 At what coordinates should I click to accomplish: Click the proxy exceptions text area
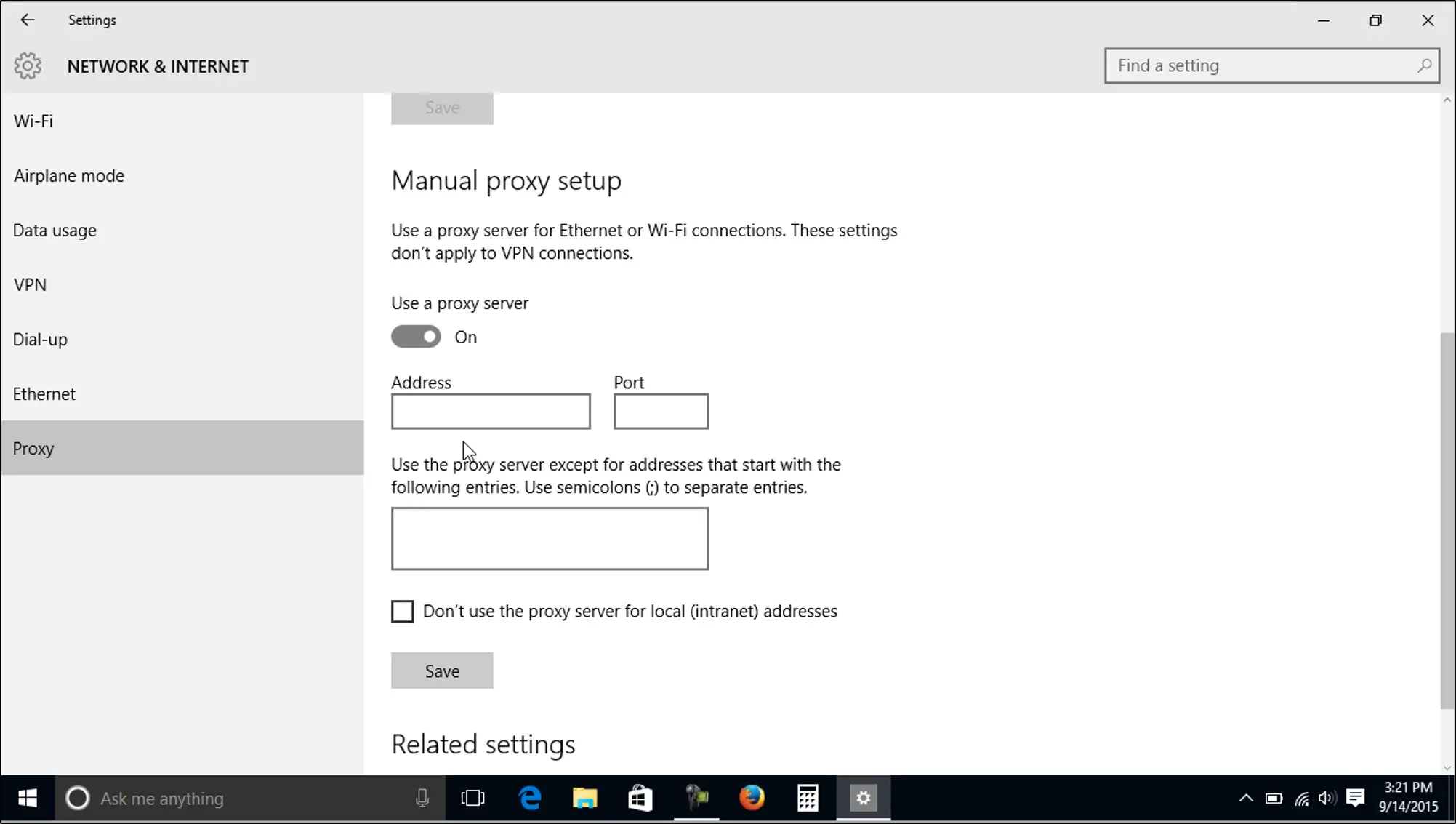pos(550,538)
